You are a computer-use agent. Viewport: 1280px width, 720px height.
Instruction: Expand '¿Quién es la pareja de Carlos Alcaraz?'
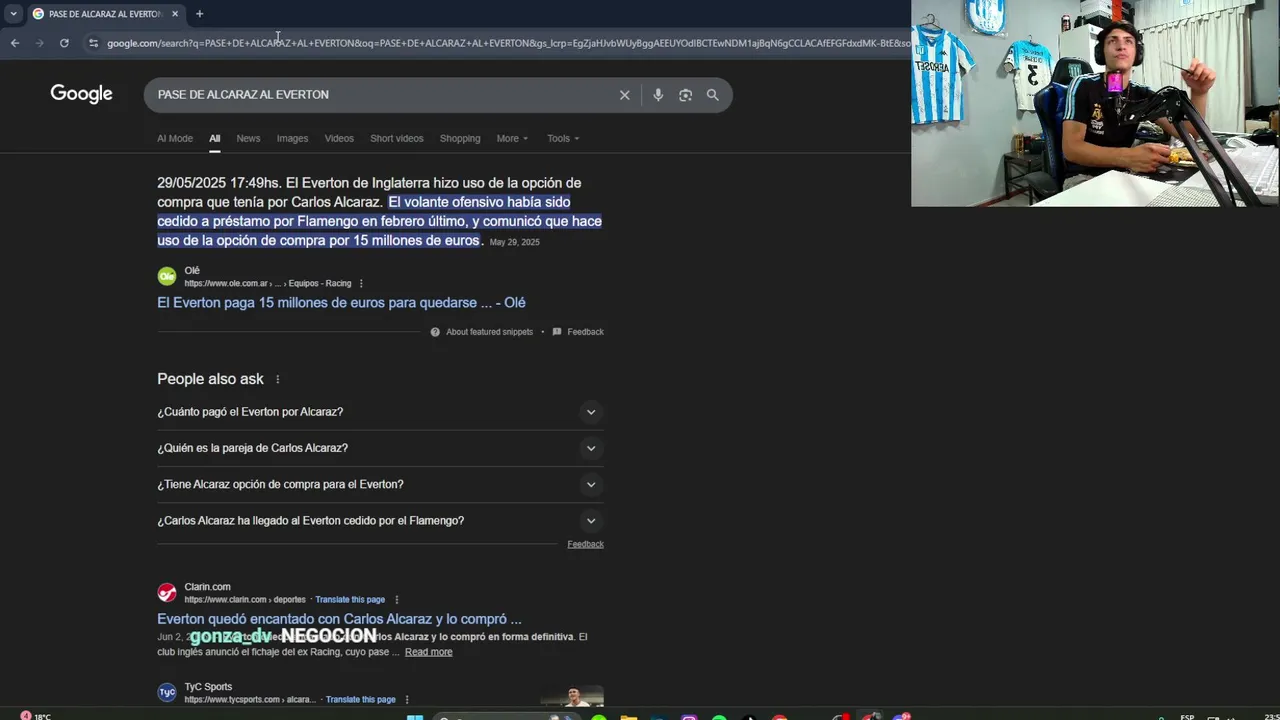(380, 448)
